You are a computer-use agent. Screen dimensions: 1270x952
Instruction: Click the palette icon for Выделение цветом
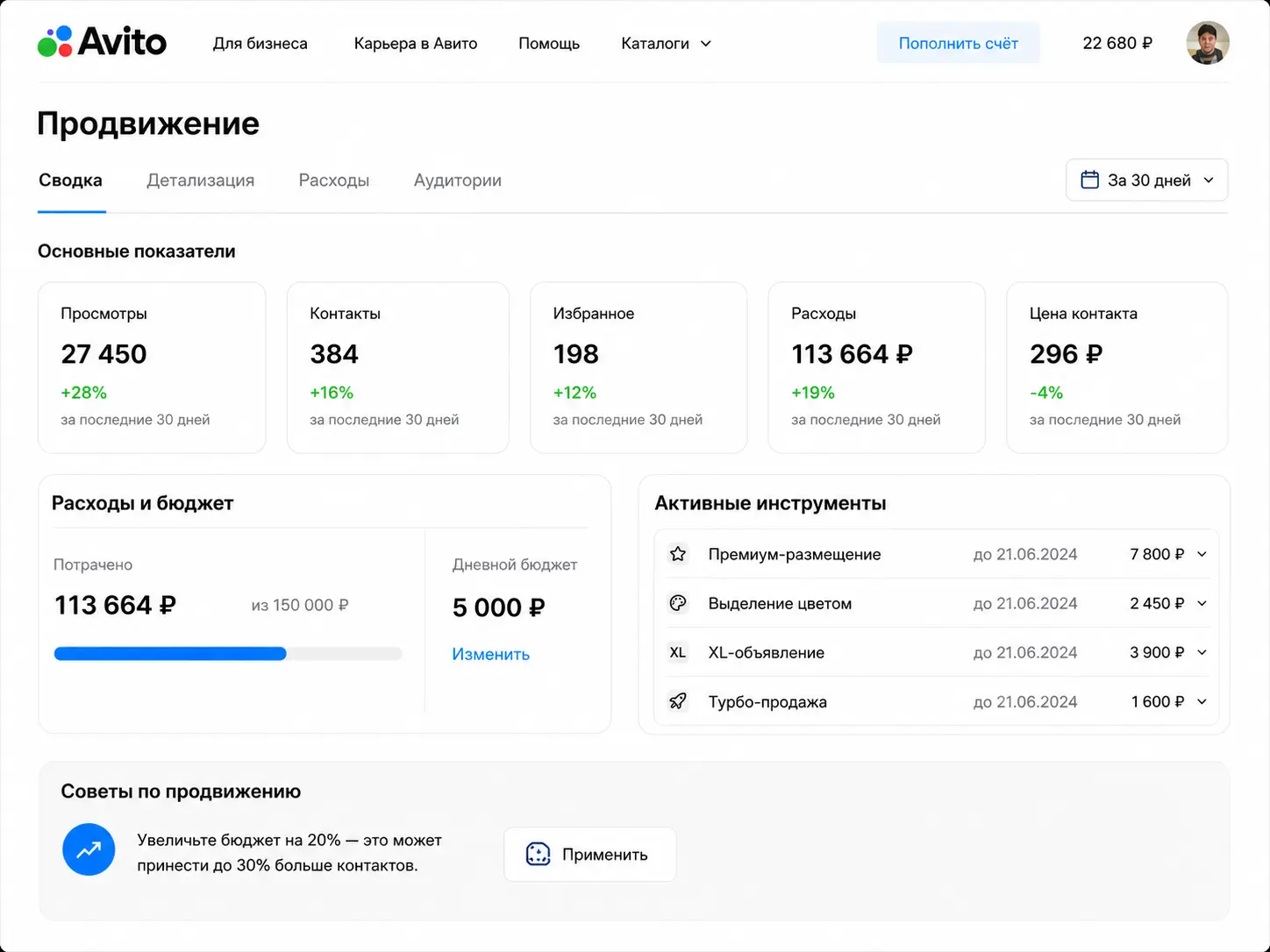pos(678,603)
